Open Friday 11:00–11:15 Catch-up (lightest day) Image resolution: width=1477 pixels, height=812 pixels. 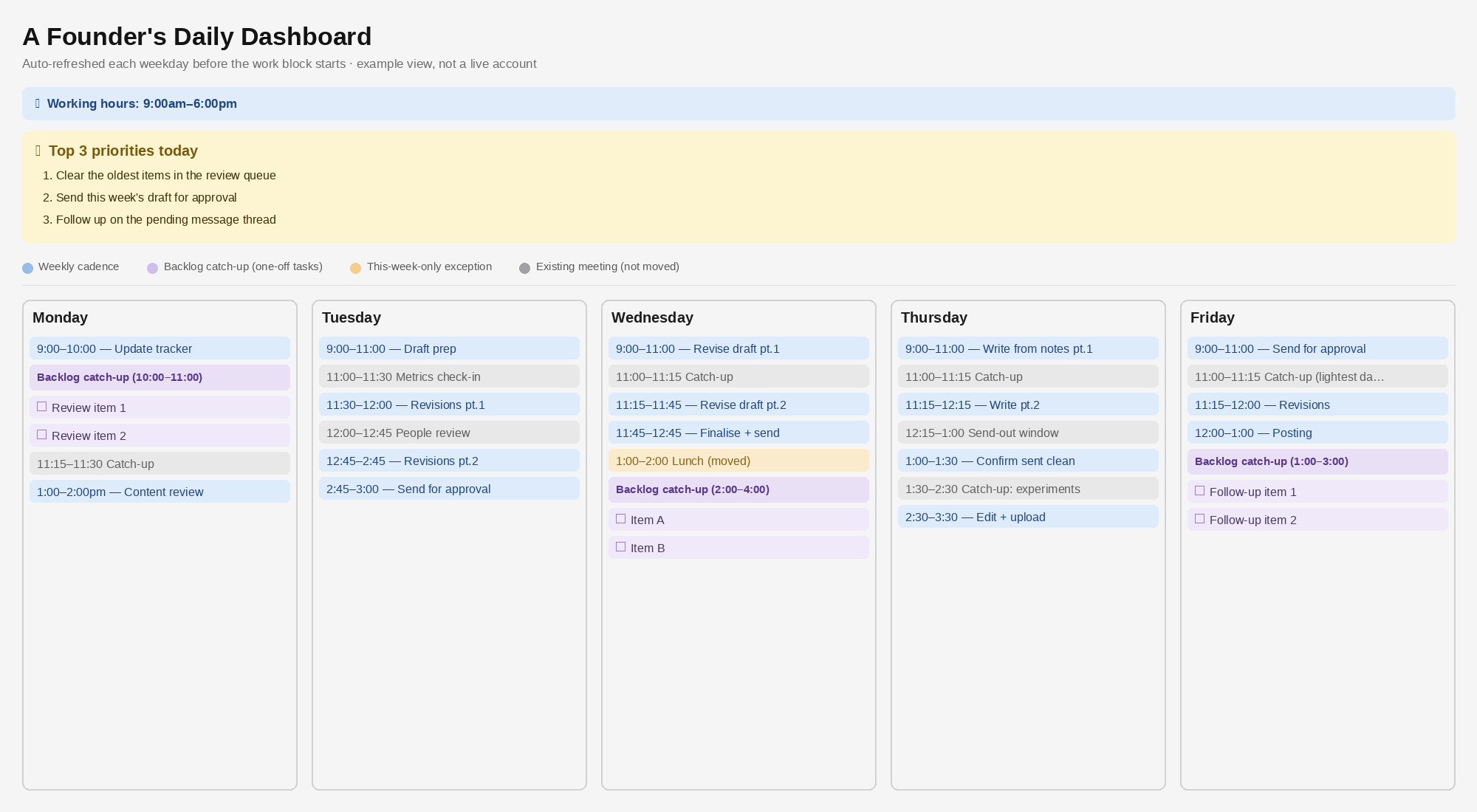[1317, 376]
